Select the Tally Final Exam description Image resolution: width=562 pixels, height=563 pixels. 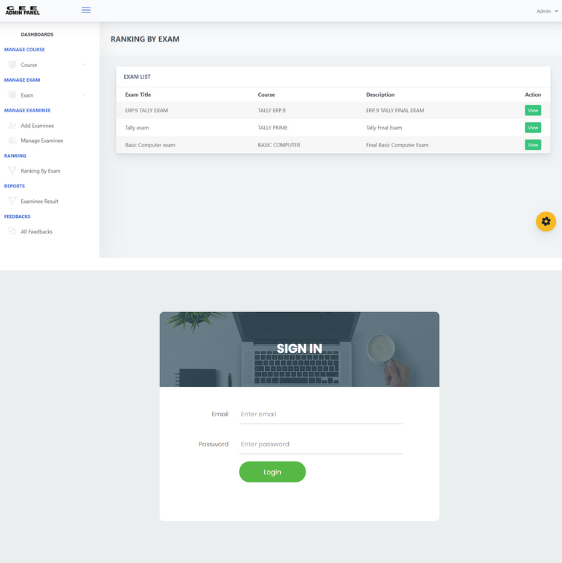coord(384,127)
